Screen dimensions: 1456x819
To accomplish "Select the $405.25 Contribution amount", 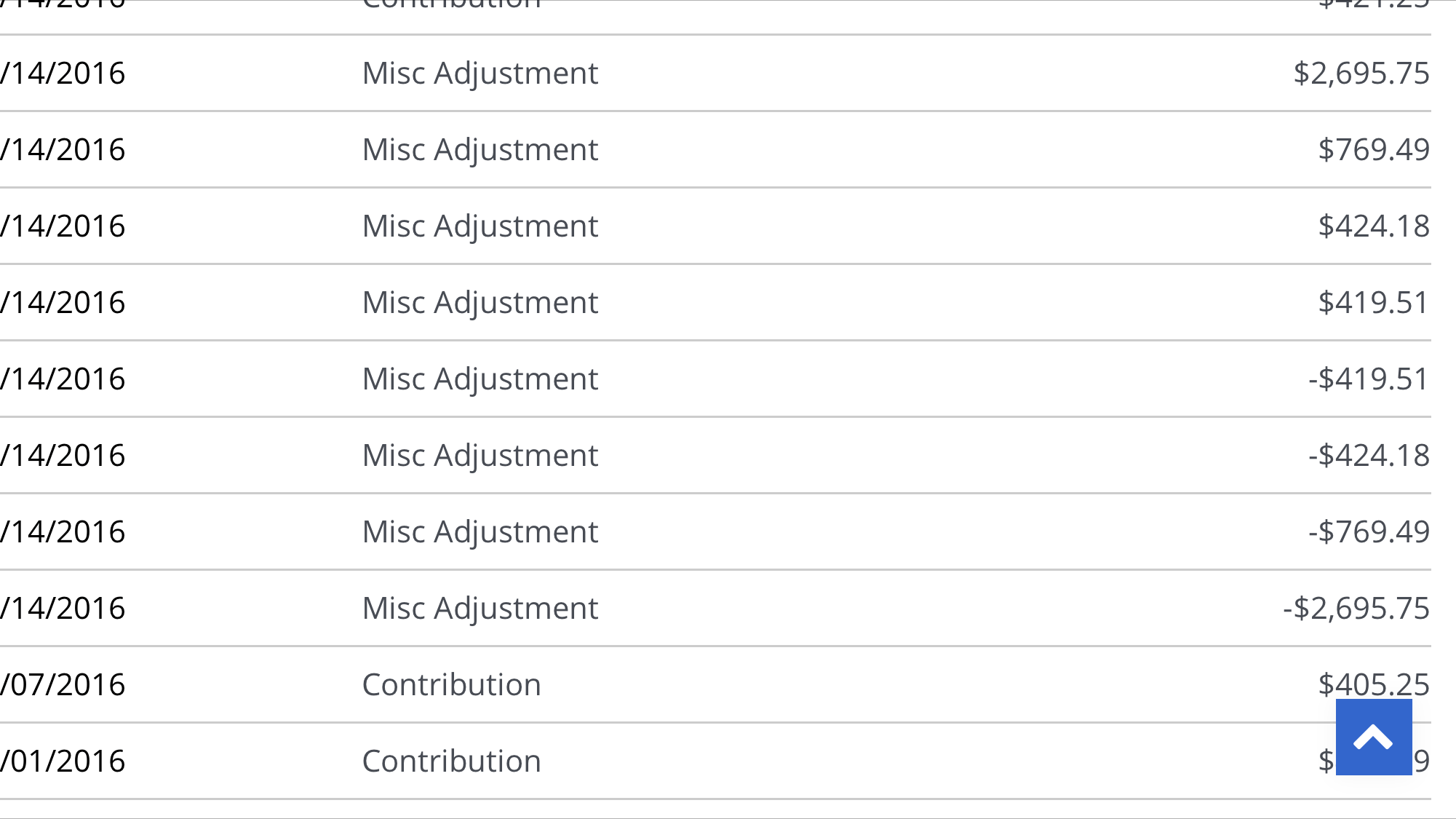I will (x=1374, y=684).
